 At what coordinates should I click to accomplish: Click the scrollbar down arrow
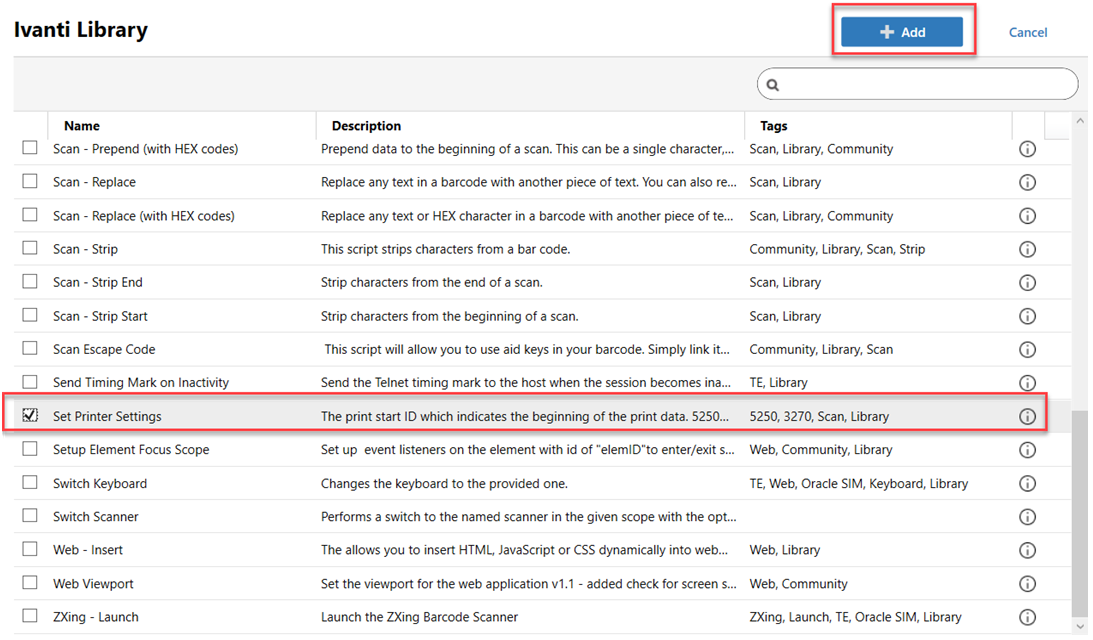(1080, 627)
